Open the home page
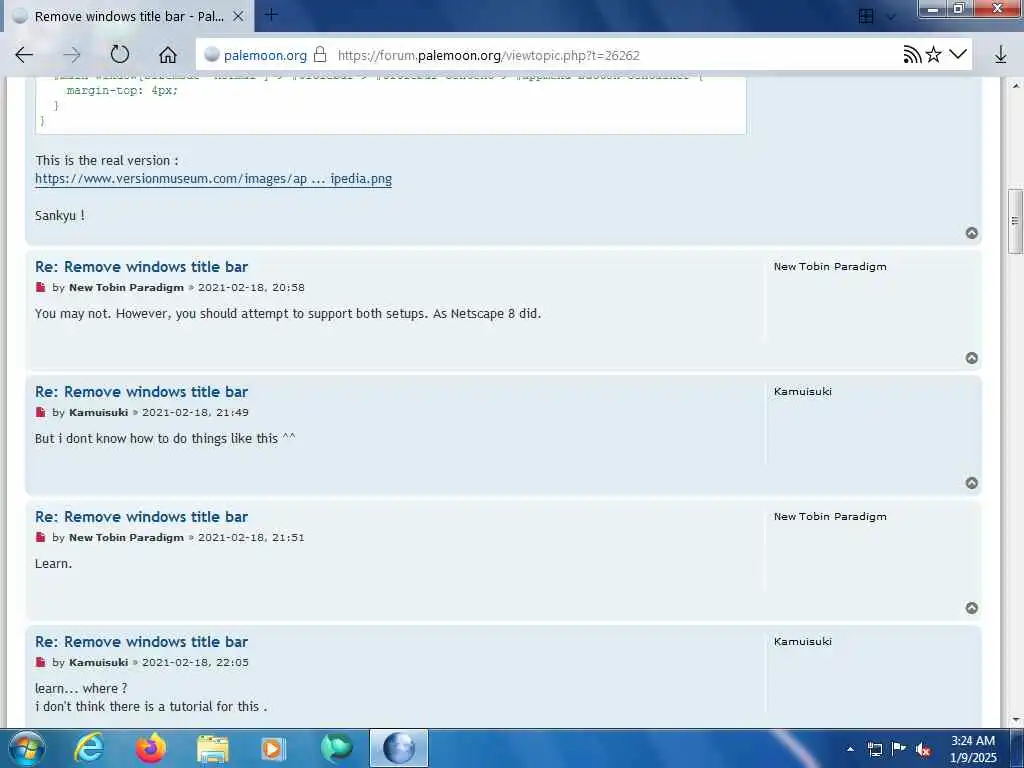Image resolution: width=1024 pixels, height=768 pixels. pyautogui.click(x=168, y=55)
